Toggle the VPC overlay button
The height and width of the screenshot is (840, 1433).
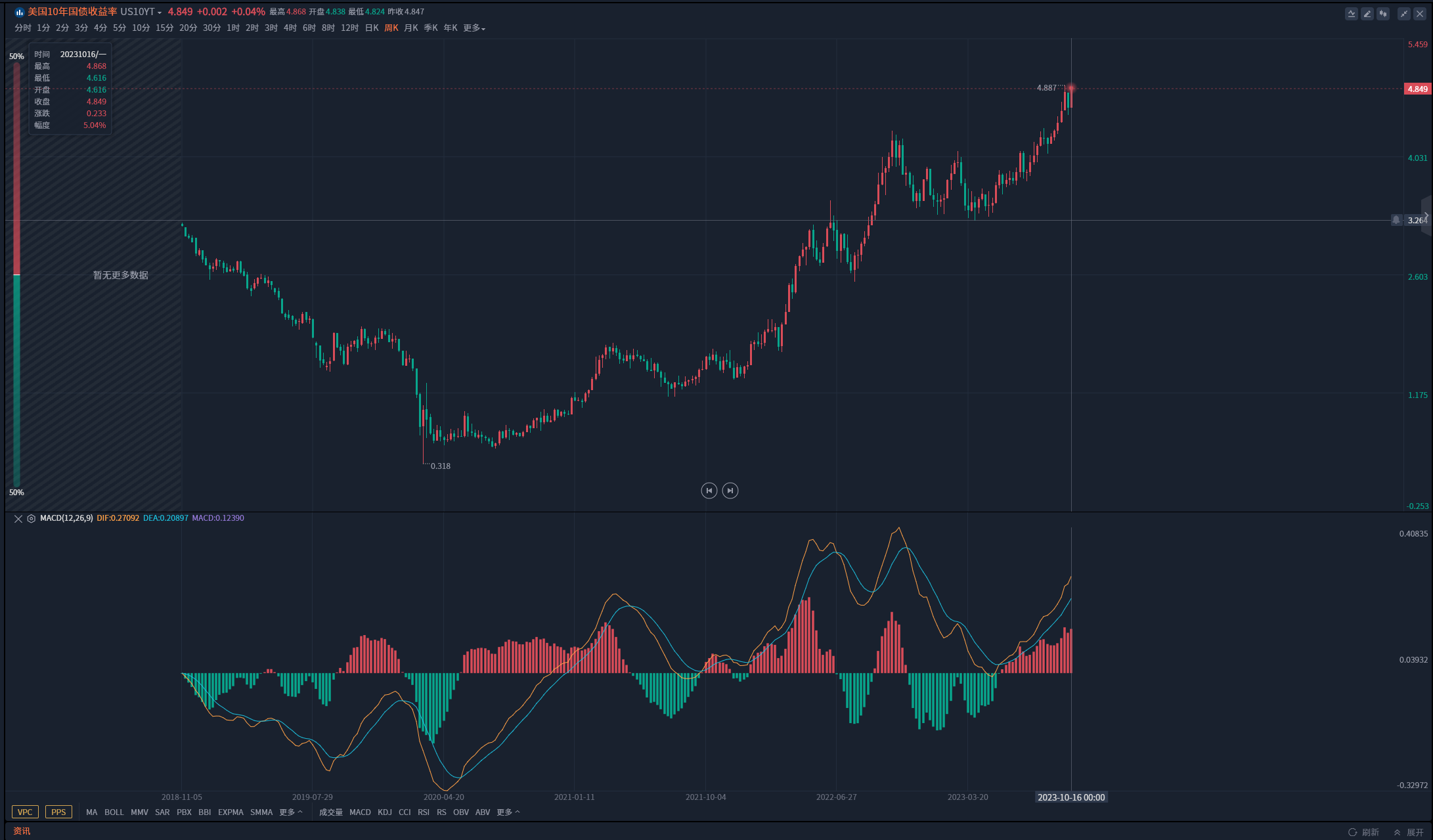(x=25, y=812)
